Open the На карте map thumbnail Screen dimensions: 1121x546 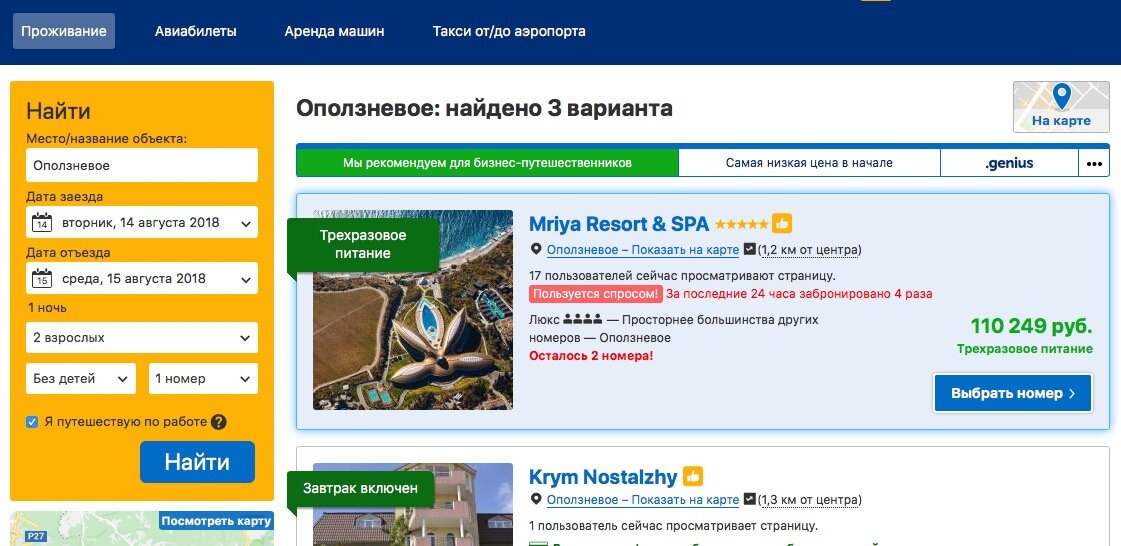click(x=1061, y=106)
